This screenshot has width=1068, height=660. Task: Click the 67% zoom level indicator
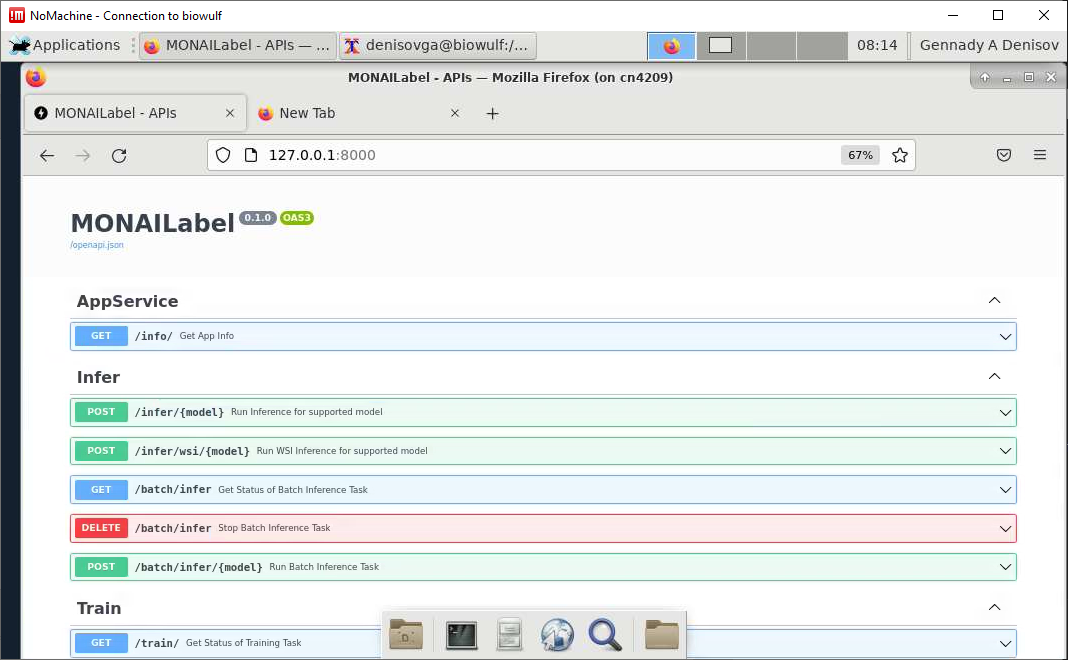(860, 155)
